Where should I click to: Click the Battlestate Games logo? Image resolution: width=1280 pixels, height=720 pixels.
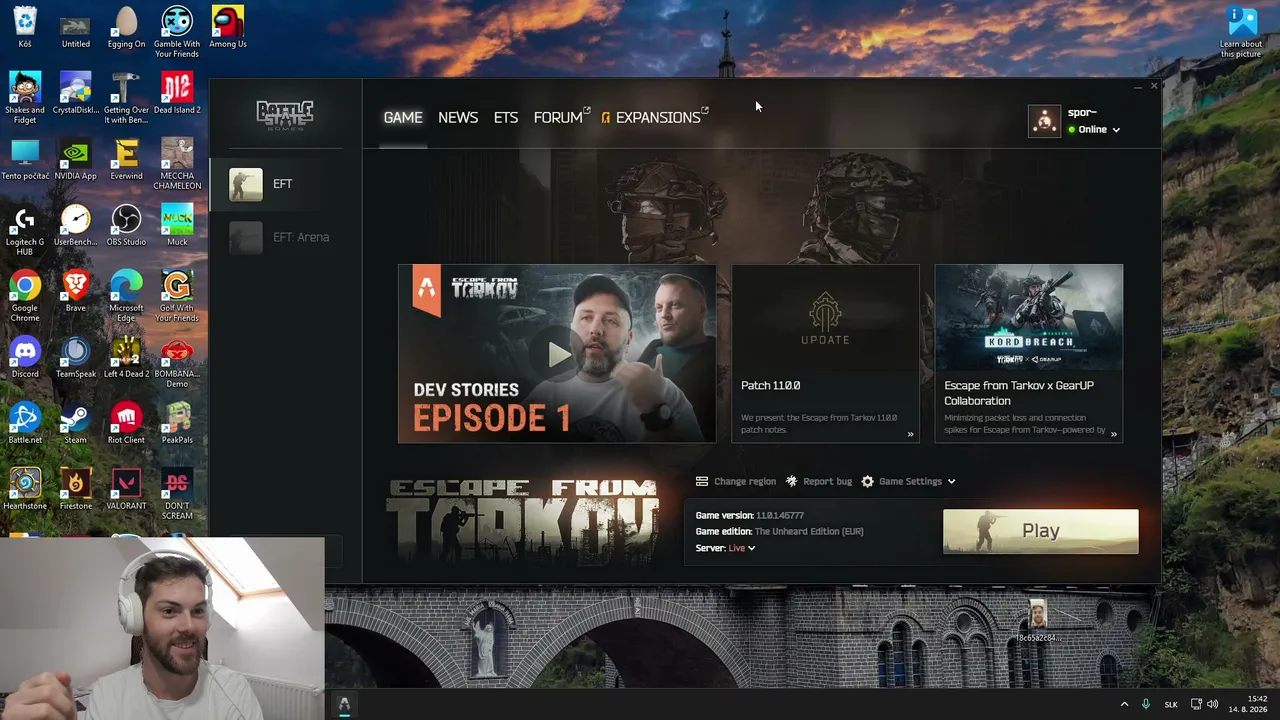tap(285, 115)
